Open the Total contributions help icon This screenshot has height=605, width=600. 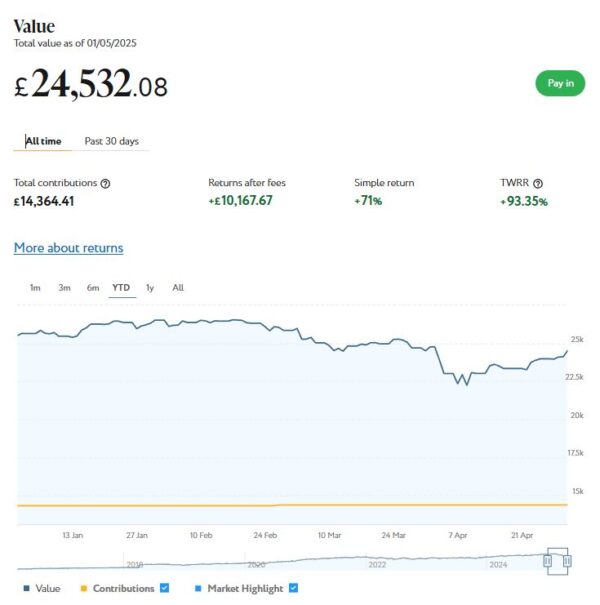[105, 184]
